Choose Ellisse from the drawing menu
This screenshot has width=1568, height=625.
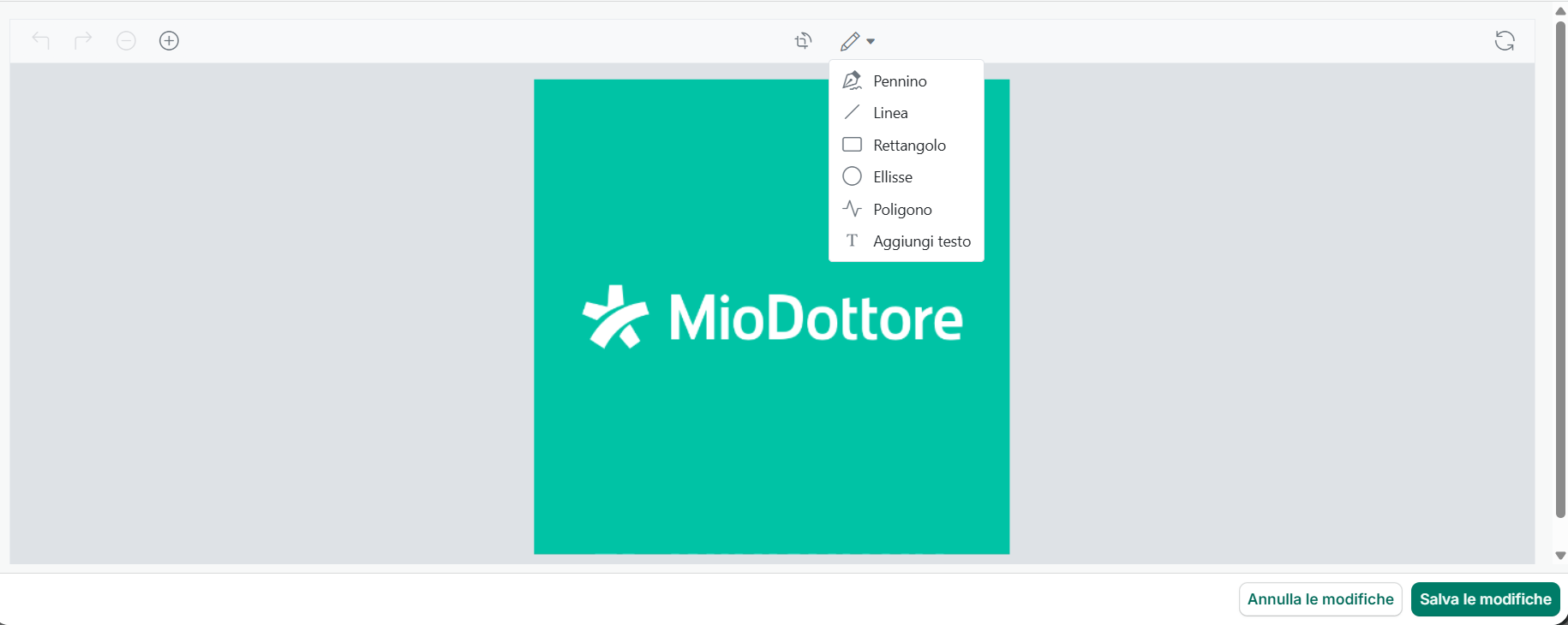[x=907, y=176]
